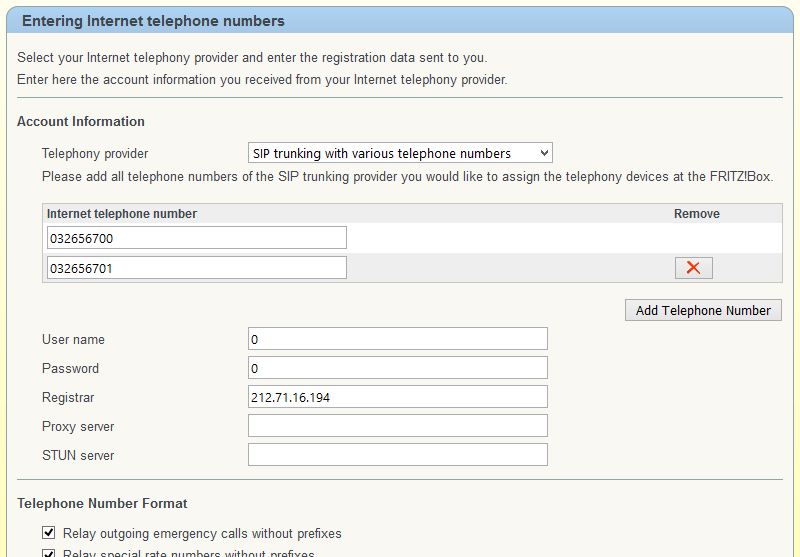The image size is (800, 557).
Task: Focus the Password input field
Action: 397,368
